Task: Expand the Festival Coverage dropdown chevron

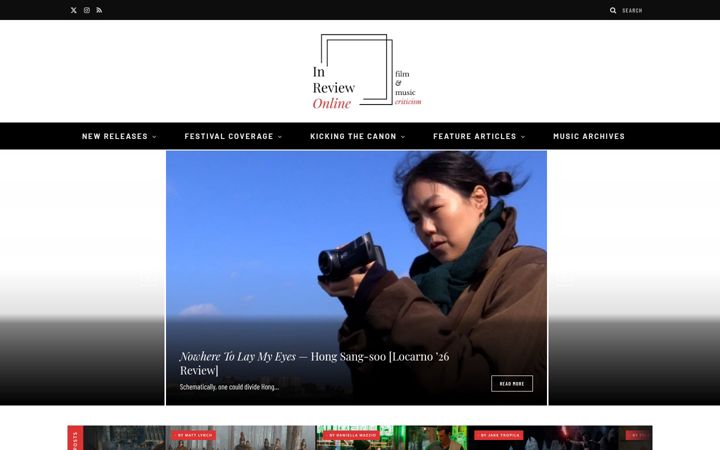Action: pos(280,137)
